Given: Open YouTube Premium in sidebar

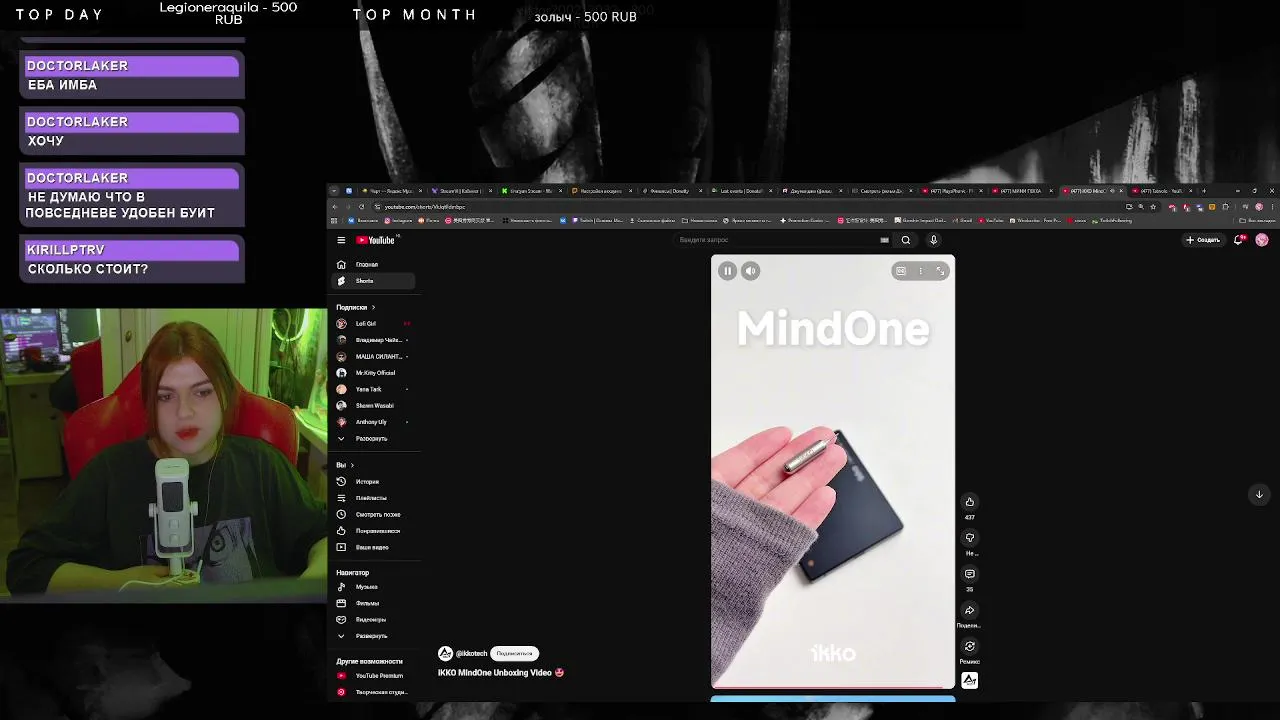Looking at the screenshot, I should (372, 676).
